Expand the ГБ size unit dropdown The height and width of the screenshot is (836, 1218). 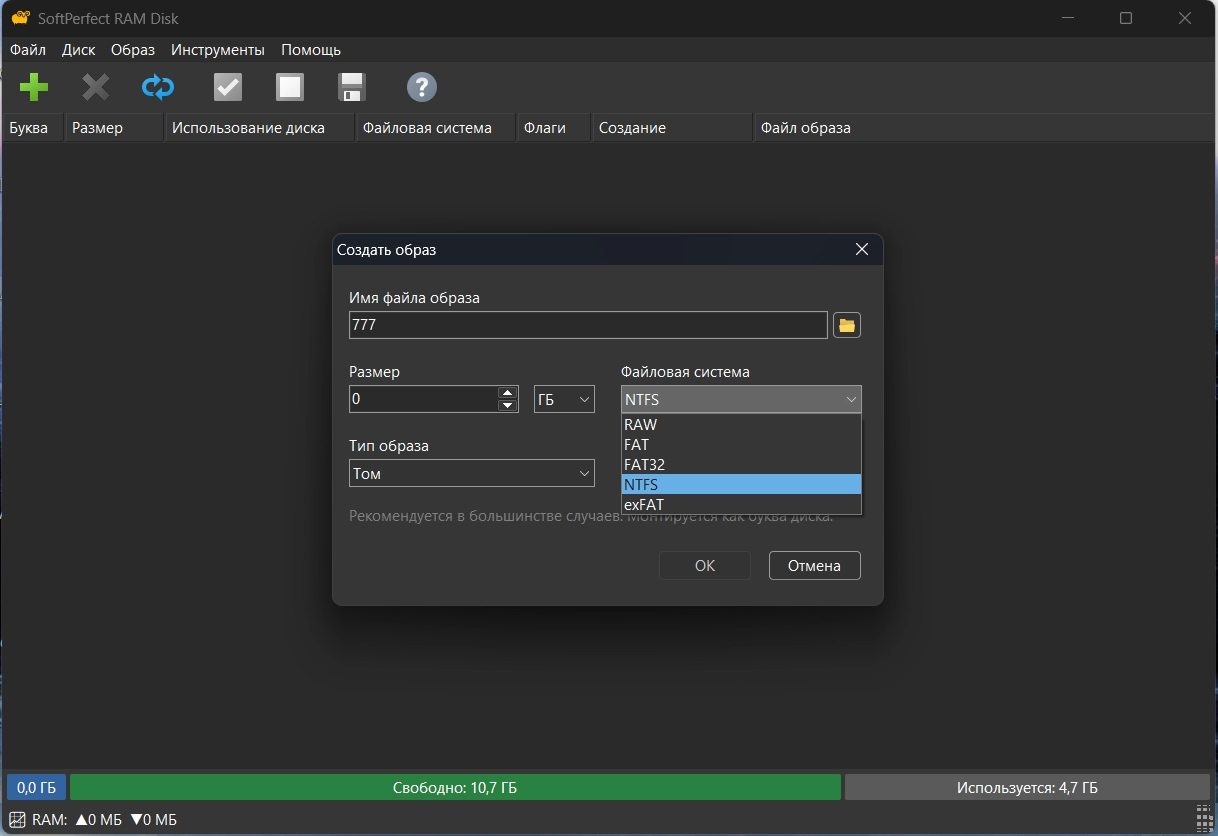point(565,400)
